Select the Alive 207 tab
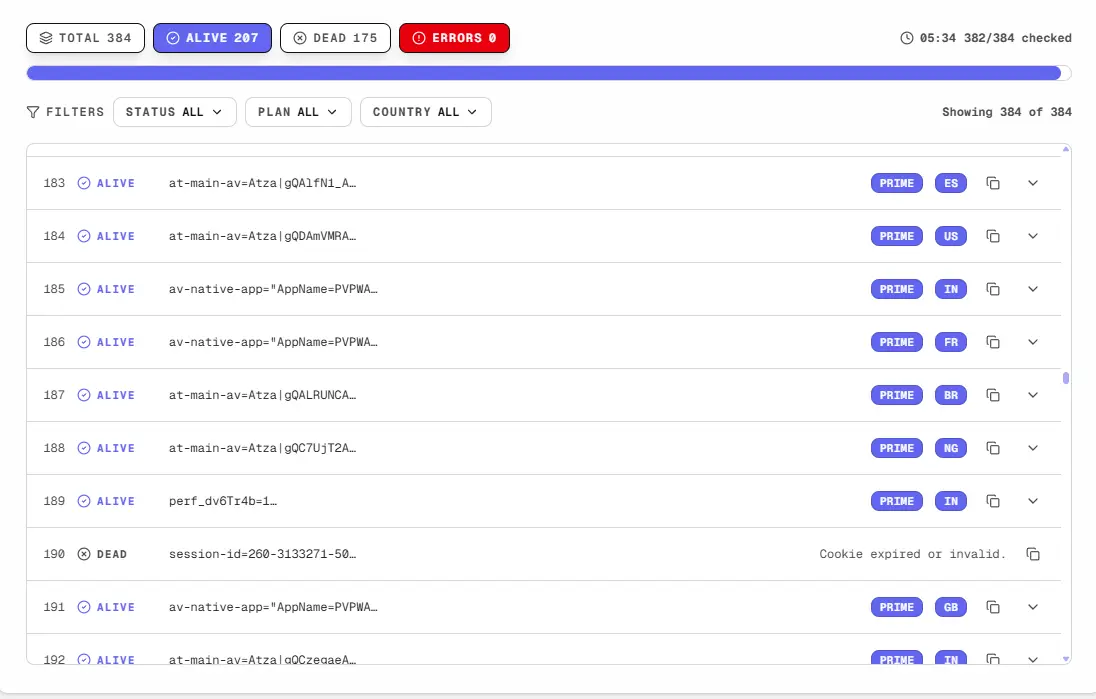Image resolution: width=1096 pixels, height=699 pixels. (212, 38)
